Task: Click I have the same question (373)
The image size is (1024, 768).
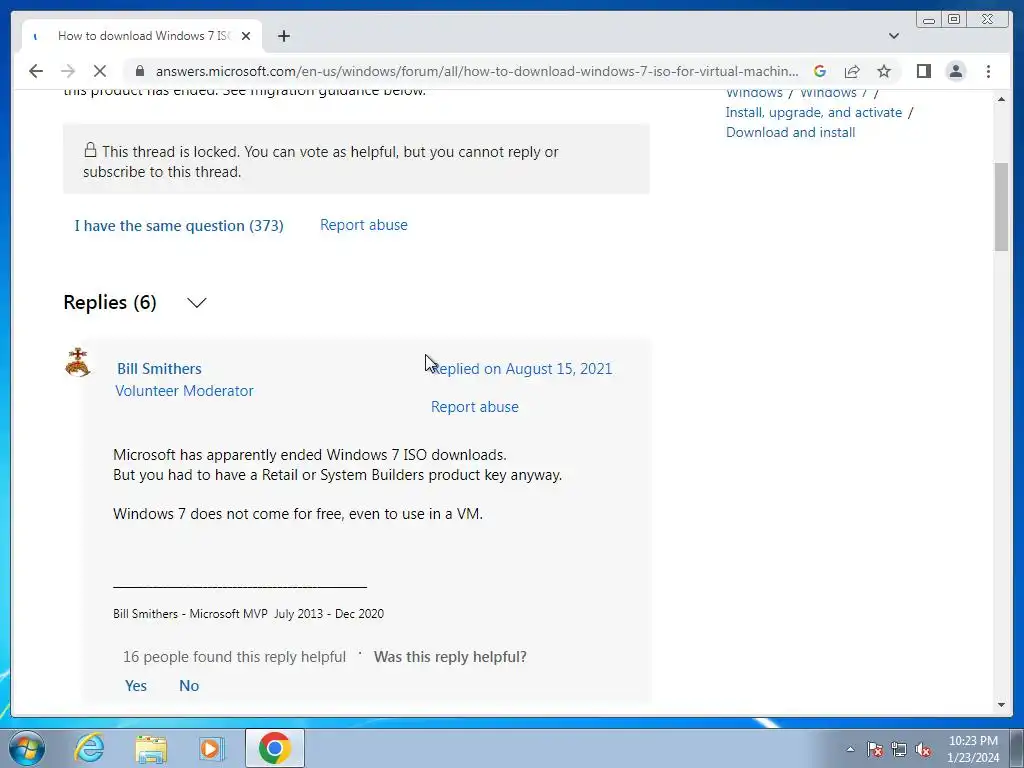Action: (179, 225)
